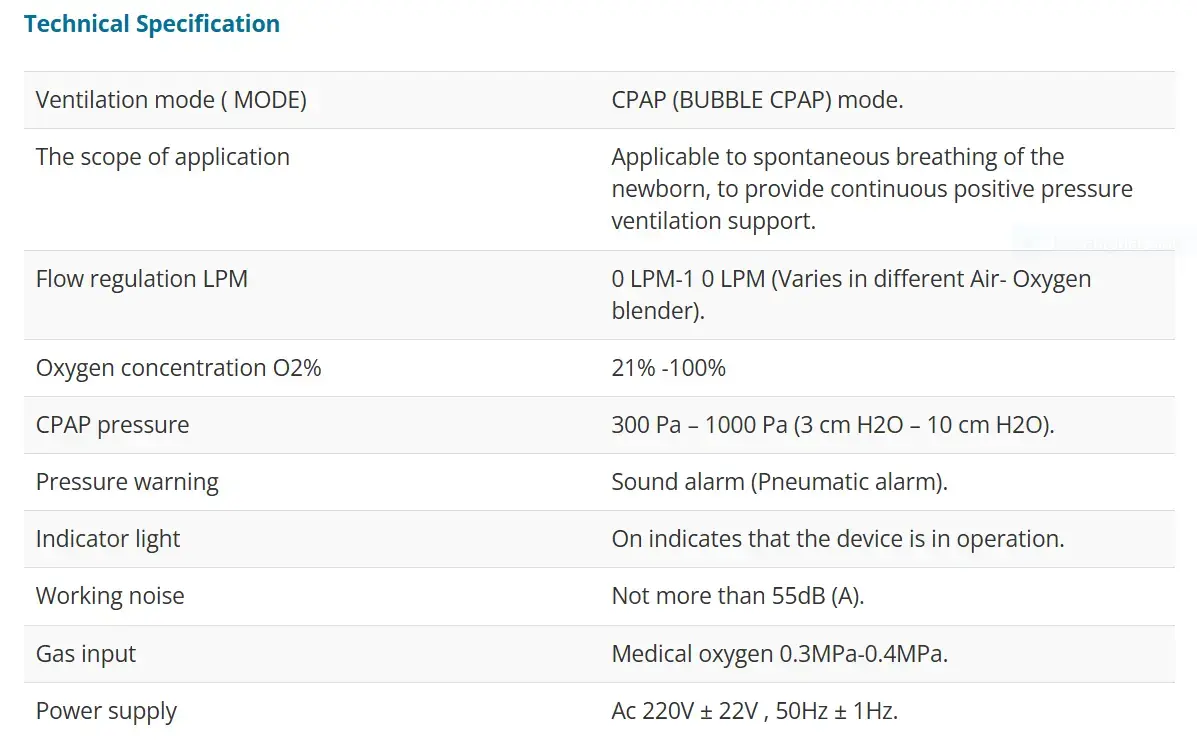The width and height of the screenshot is (1197, 752).
Task: Select the Oxygen concentration O2% label
Action: pyautogui.click(x=179, y=368)
